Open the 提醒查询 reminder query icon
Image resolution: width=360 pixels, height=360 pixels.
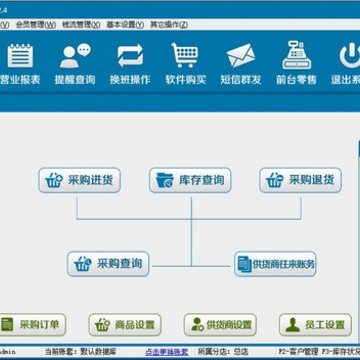[x=75, y=63]
